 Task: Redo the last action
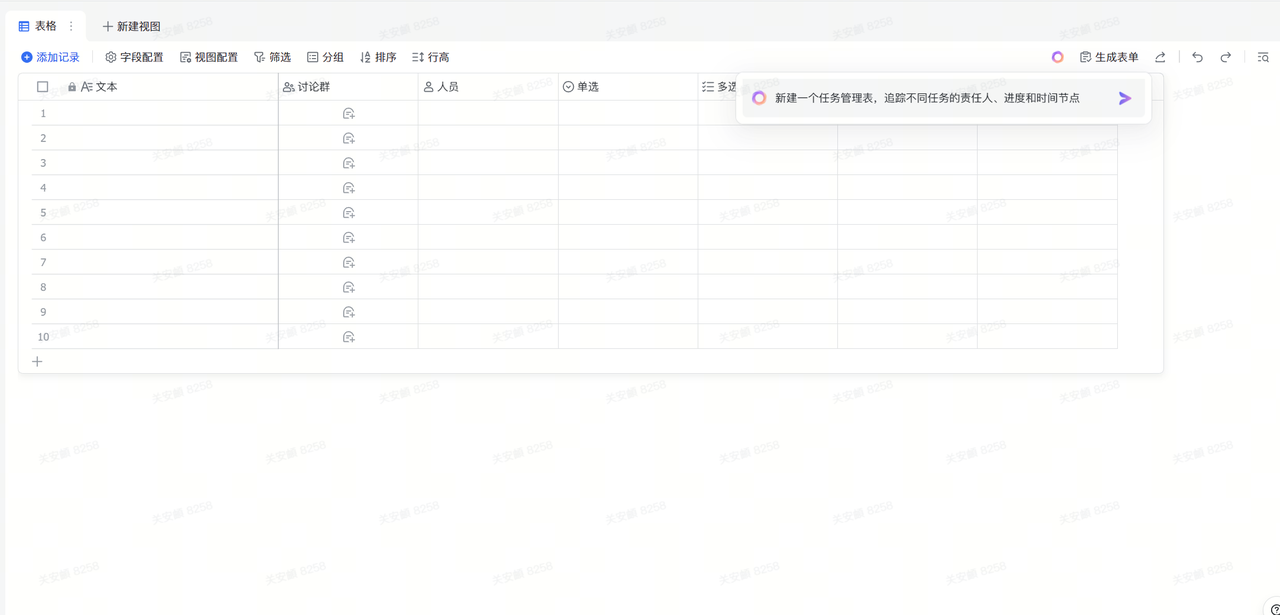click(x=1225, y=57)
